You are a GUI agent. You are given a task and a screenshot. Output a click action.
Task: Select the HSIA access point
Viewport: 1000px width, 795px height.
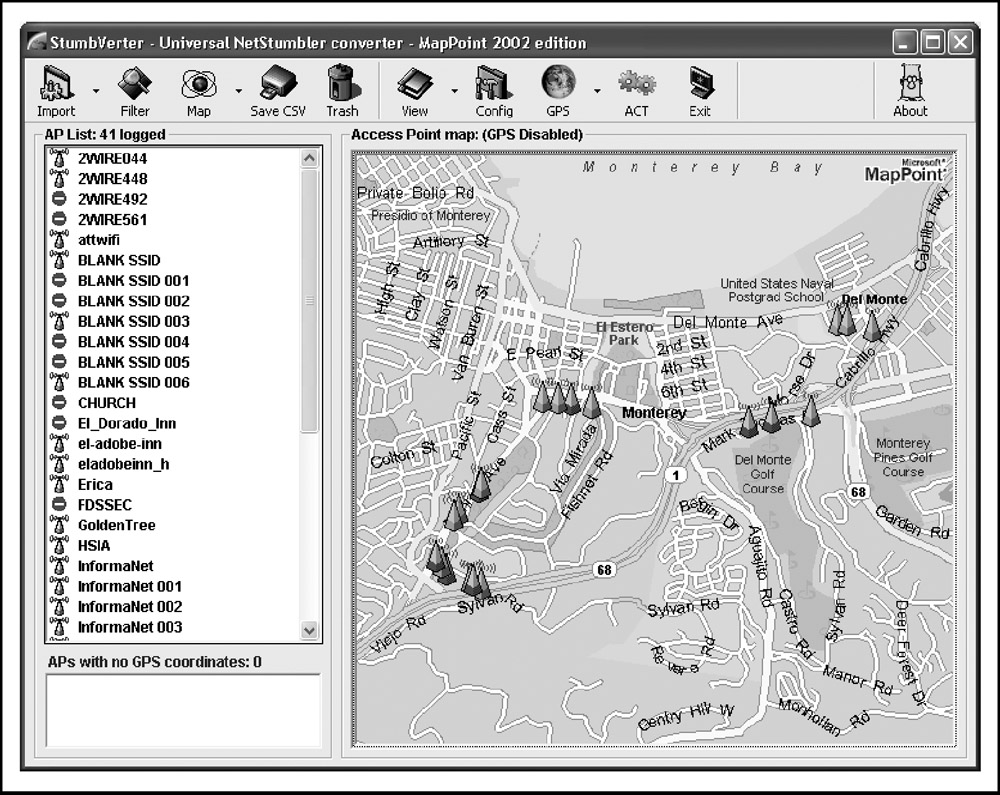tap(94, 546)
